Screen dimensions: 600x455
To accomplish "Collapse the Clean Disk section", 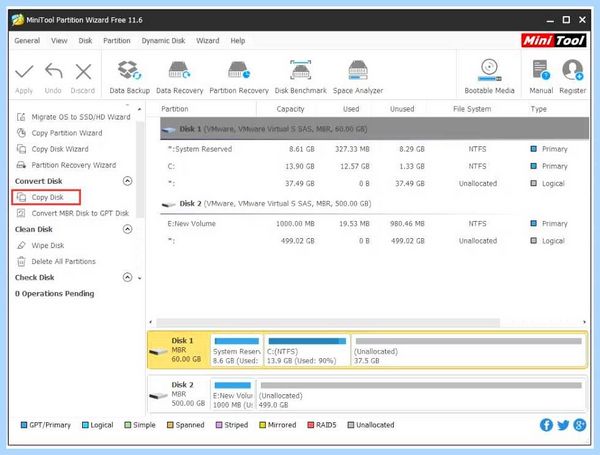I will [x=127, y=229].
